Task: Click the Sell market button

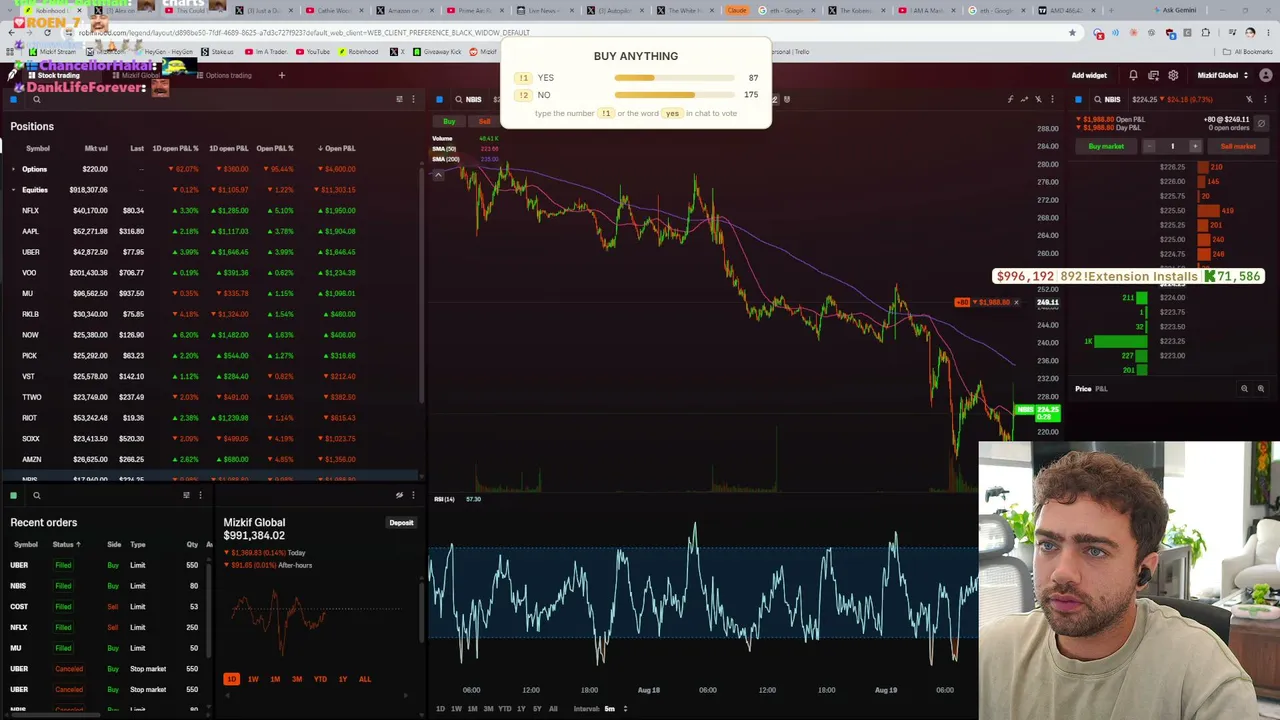Action: tap(1238, 146)
